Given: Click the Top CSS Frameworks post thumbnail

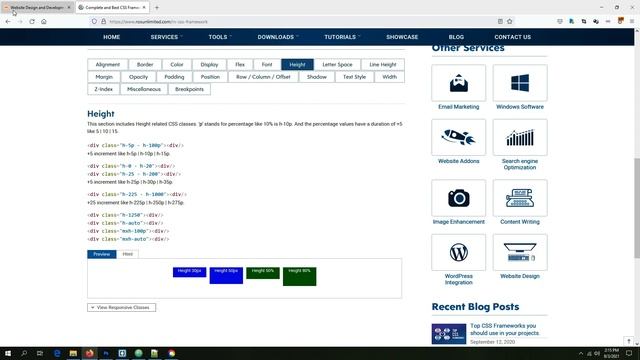Looking at the screenshot, I should click(449, 334).
